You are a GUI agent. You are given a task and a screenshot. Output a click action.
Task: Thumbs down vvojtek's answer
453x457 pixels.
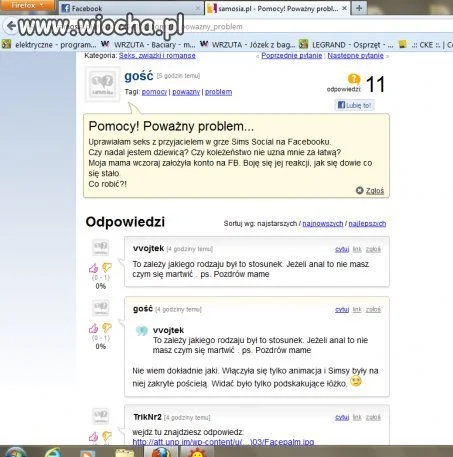point(107,267)
